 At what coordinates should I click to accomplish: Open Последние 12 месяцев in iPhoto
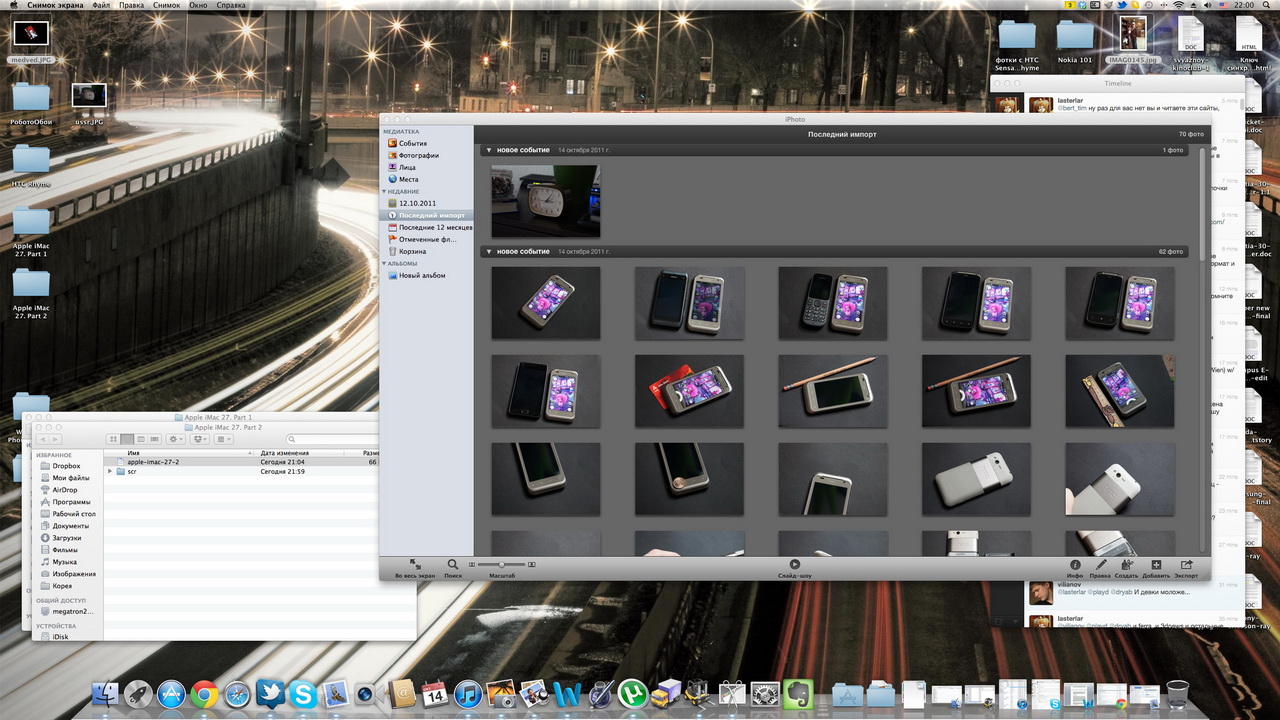point(430,227)
